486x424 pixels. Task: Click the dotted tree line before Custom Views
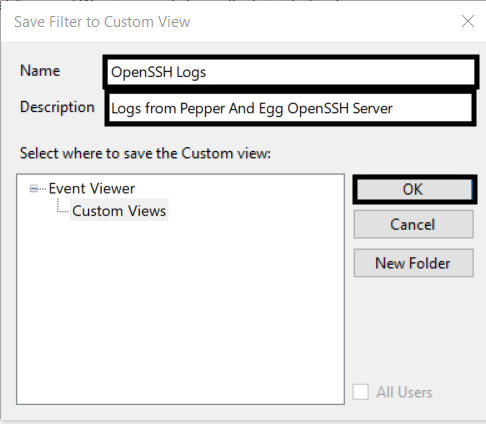pos(62,206)
